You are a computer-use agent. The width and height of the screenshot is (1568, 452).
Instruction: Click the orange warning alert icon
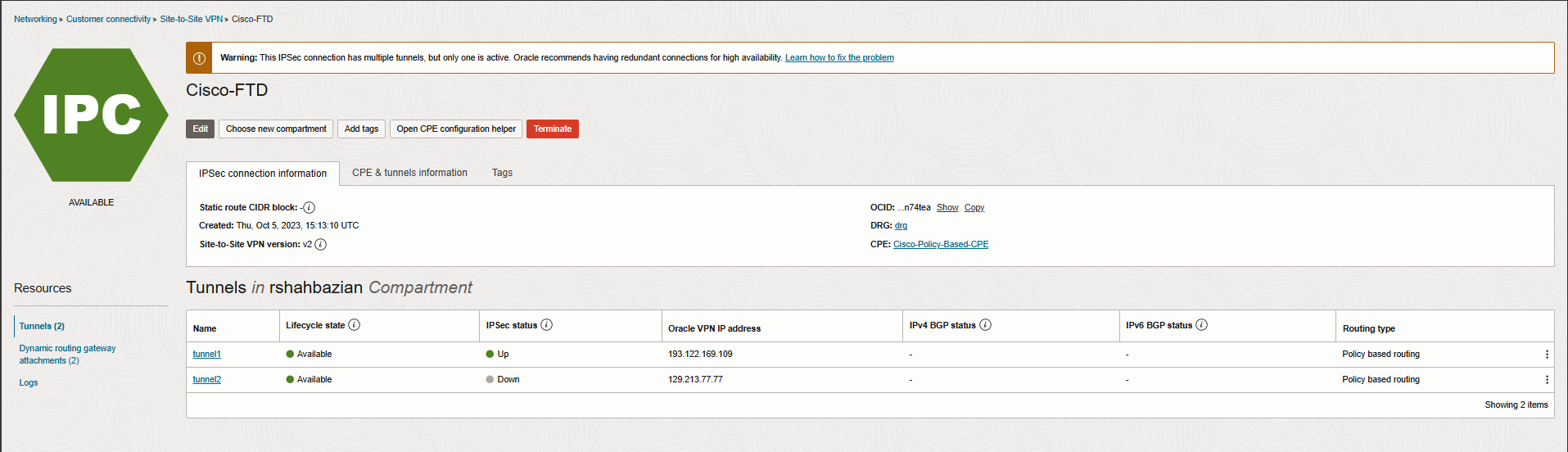point(199,58)
